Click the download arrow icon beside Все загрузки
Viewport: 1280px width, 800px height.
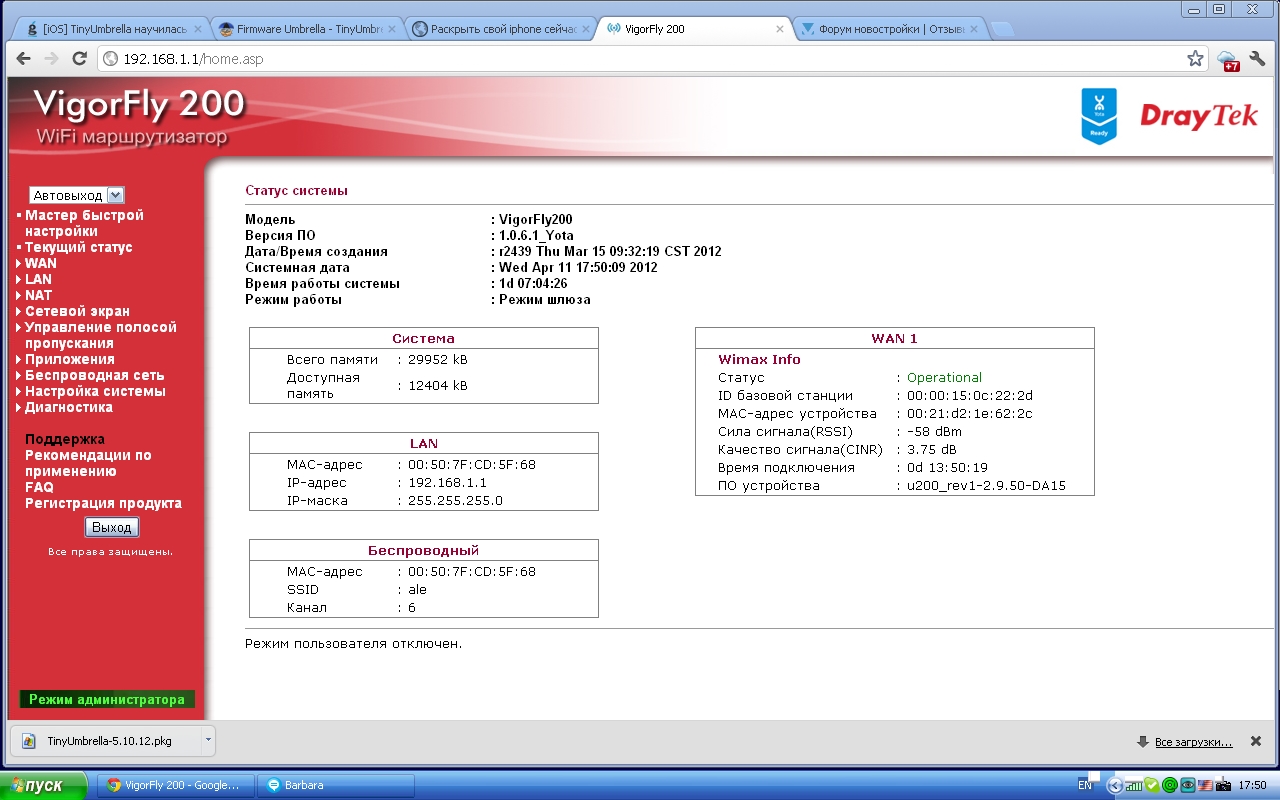(x=1142, y=742)
